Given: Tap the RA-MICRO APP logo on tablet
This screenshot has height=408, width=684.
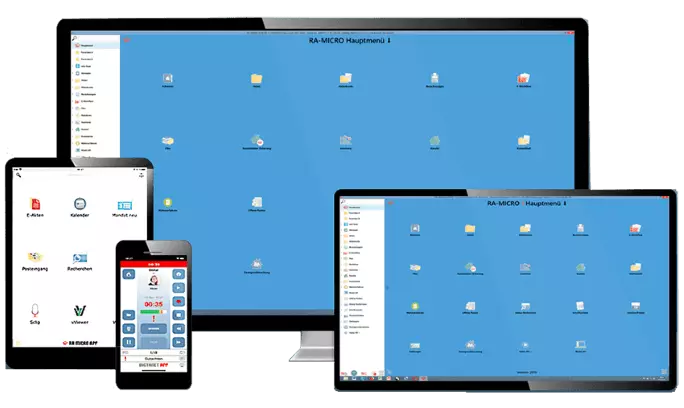Looking at the screenshot, I should [80, 343].
